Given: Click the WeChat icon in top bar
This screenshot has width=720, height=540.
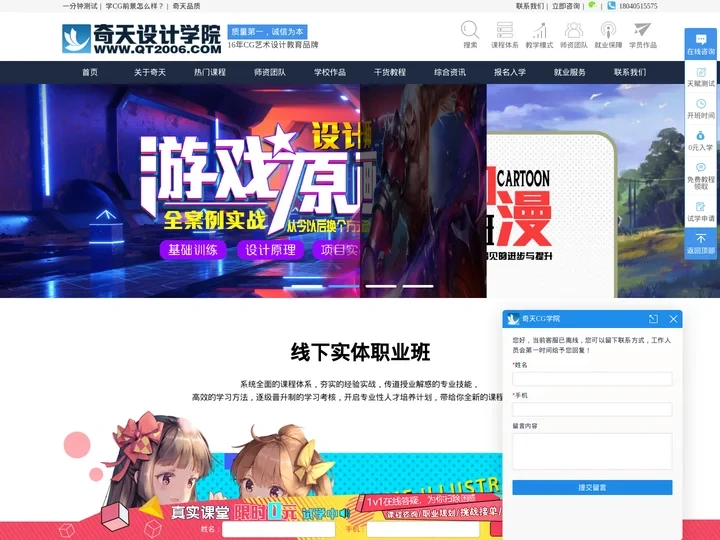Looking at the screenshot, I should pyautogui.click(x=592, y=6).
